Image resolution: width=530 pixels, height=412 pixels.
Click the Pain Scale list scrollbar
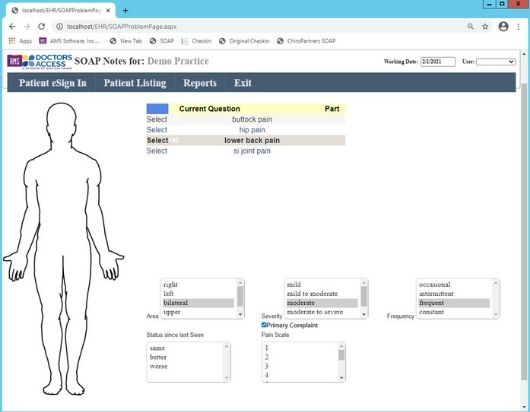pyautogui.click(x=342, y=355)
